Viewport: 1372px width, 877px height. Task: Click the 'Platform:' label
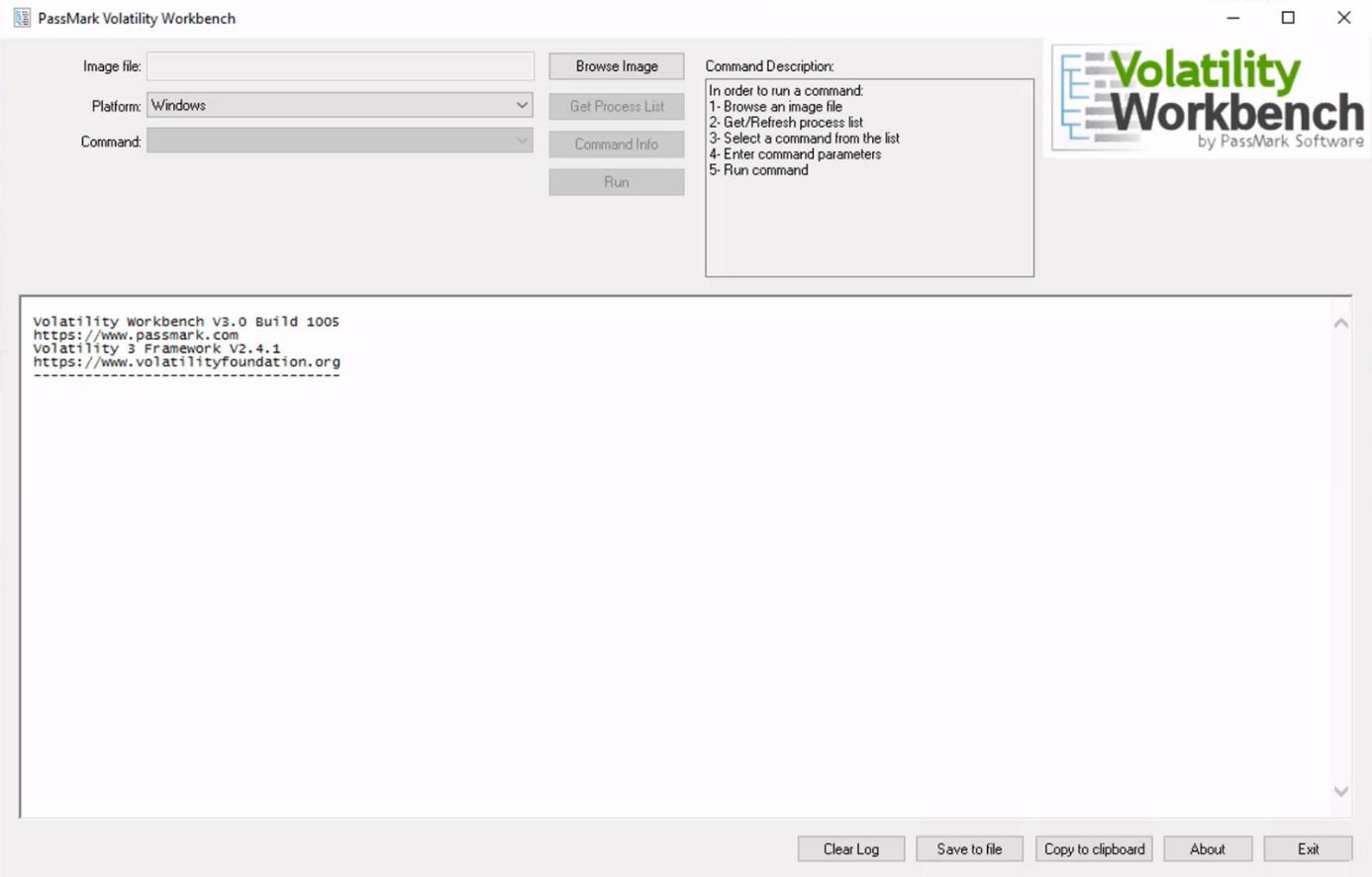[x=116, y=106]
